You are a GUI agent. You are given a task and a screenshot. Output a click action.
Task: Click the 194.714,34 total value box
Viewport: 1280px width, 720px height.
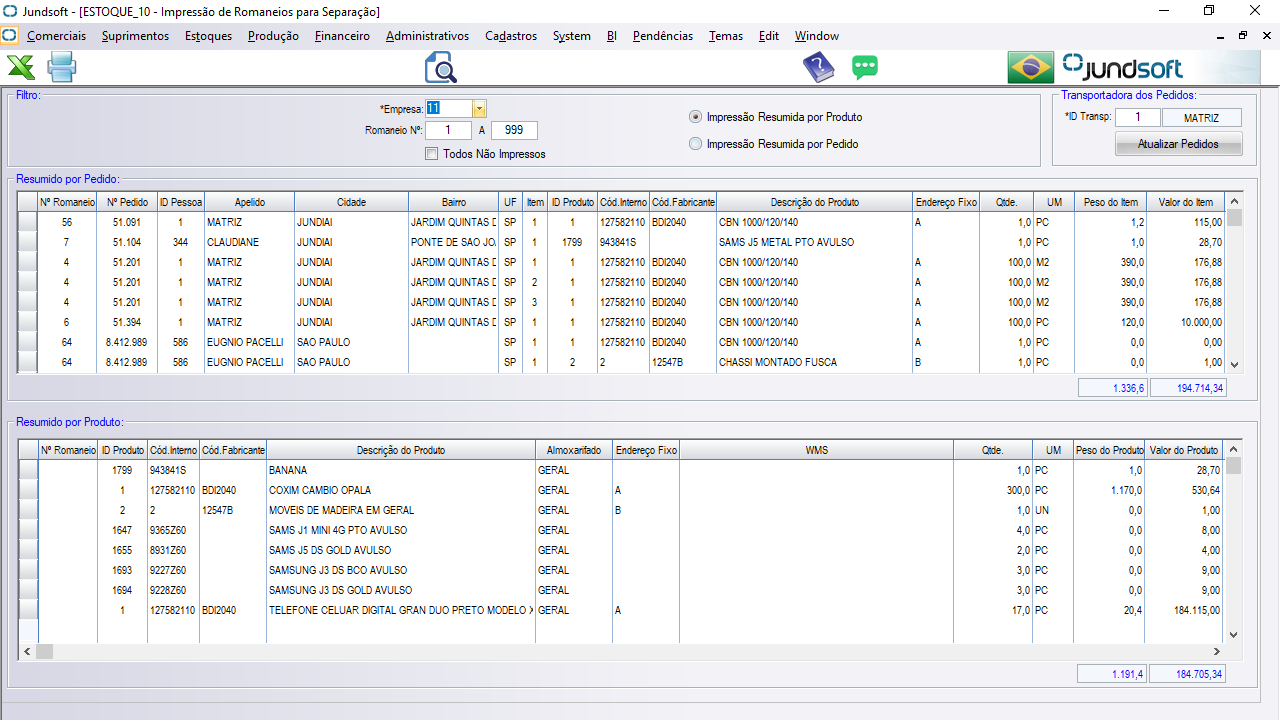click(x=1188, y=387)
